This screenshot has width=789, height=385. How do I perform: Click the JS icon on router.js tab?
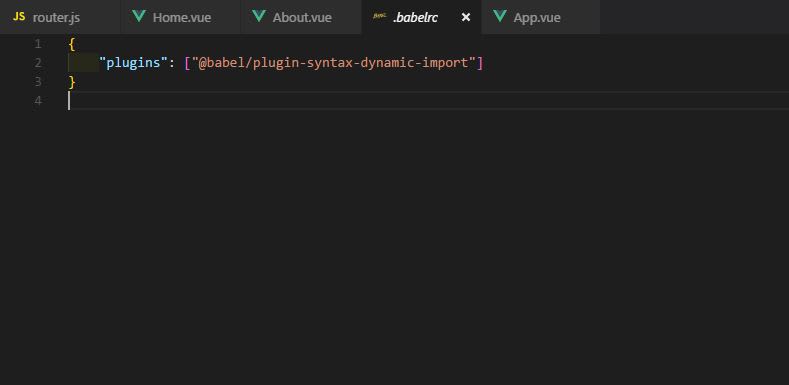[x=19, y=17]
